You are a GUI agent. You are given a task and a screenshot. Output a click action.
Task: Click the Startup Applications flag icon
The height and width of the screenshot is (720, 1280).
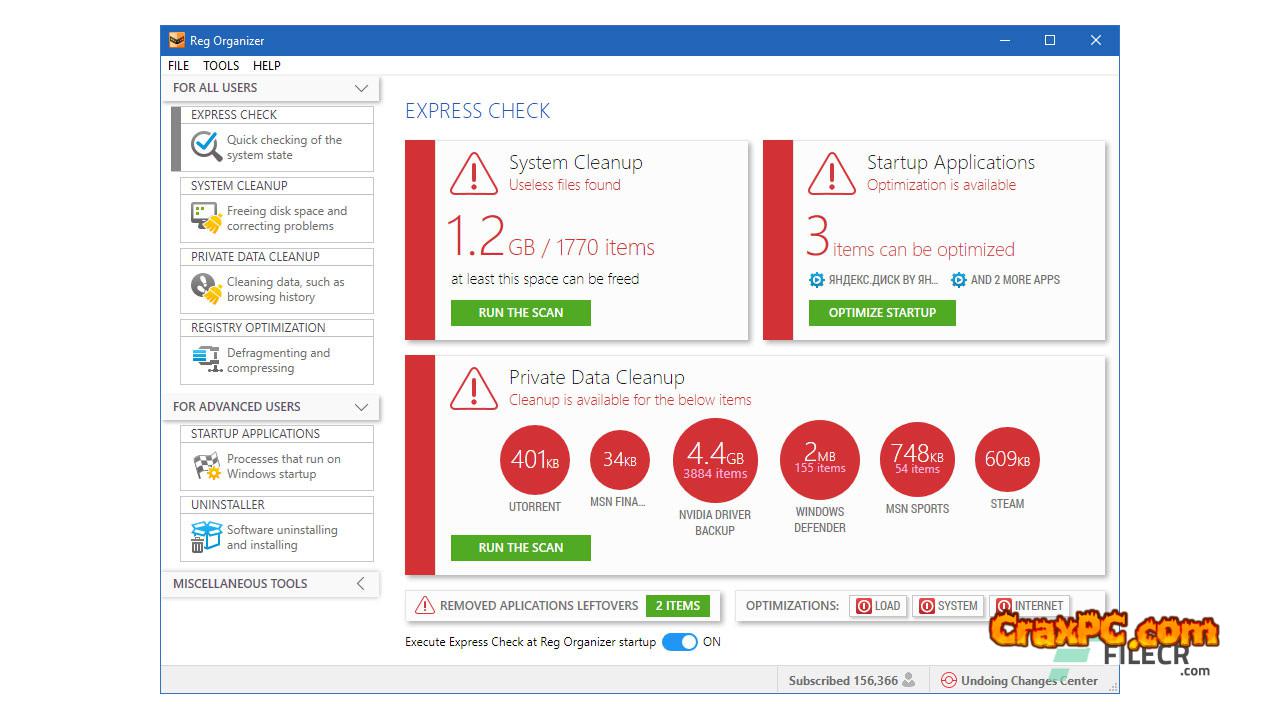(206, 466)
